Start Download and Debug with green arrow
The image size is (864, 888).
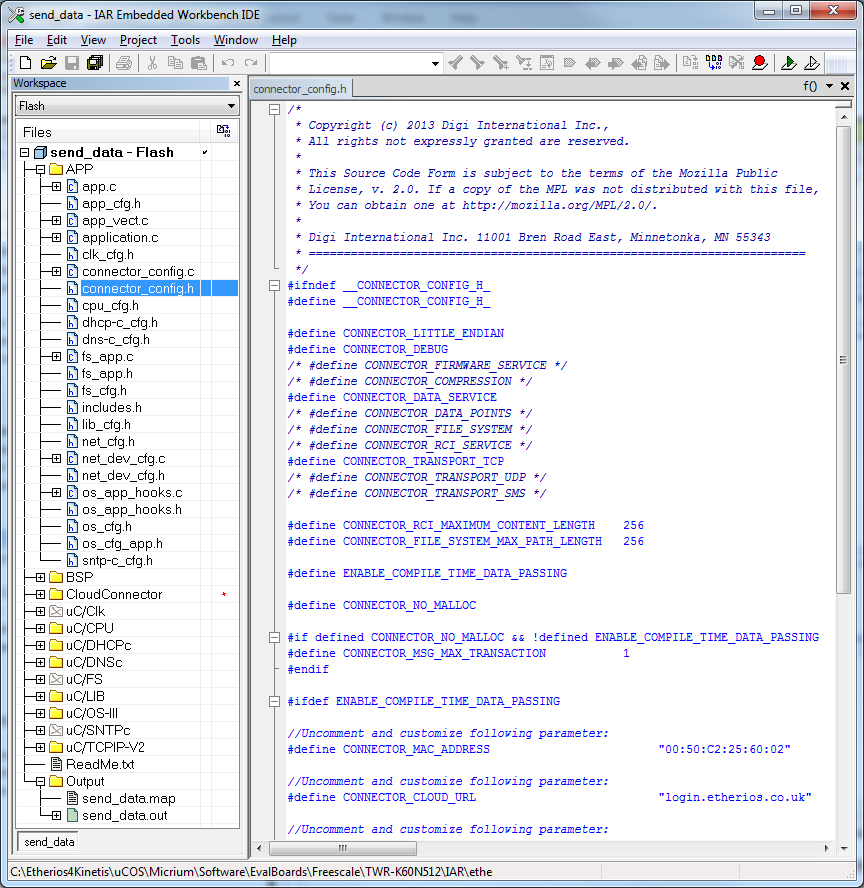(789, 63)
